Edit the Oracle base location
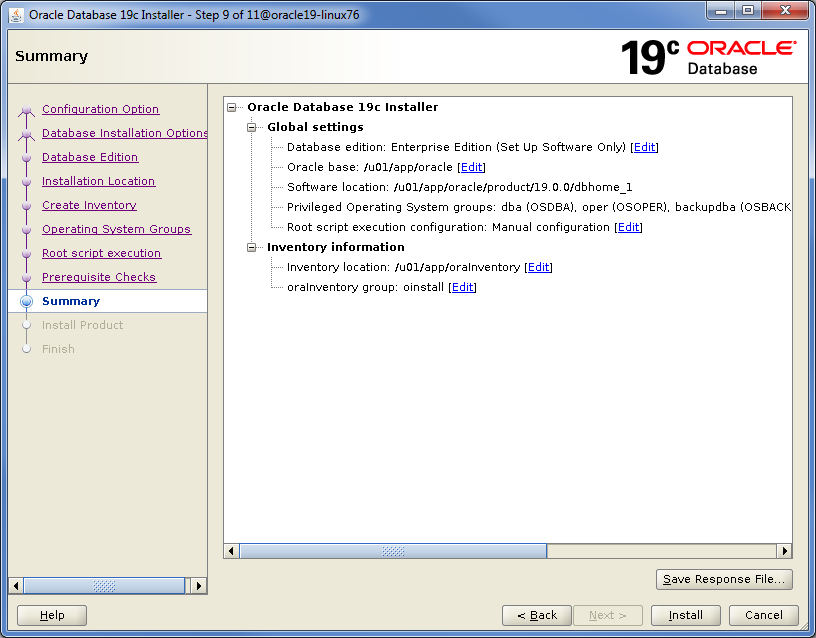Image resolution: width=816 pixels, height=638 pixels. (x=471, y=167)
